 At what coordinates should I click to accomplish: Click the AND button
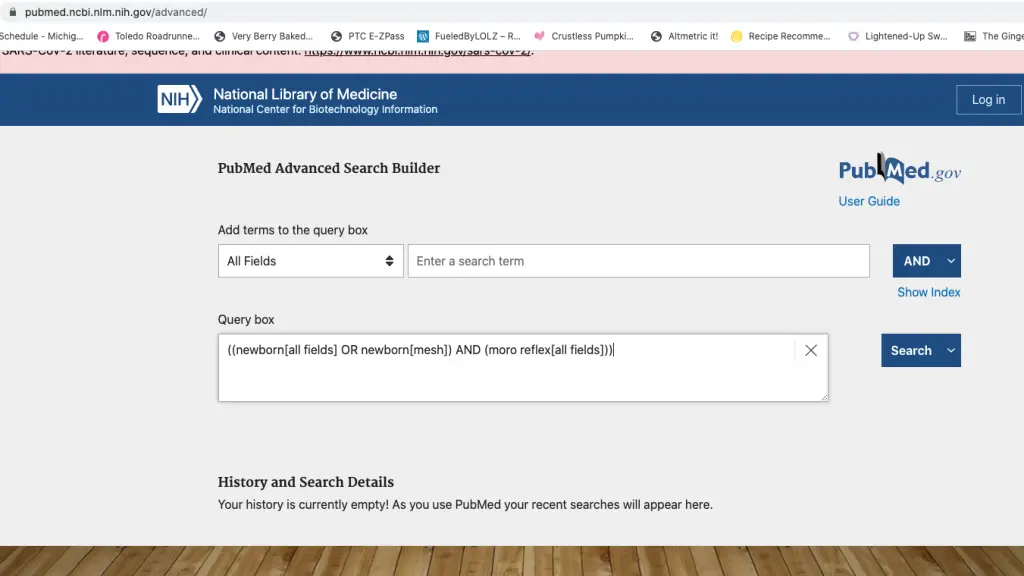917,261
